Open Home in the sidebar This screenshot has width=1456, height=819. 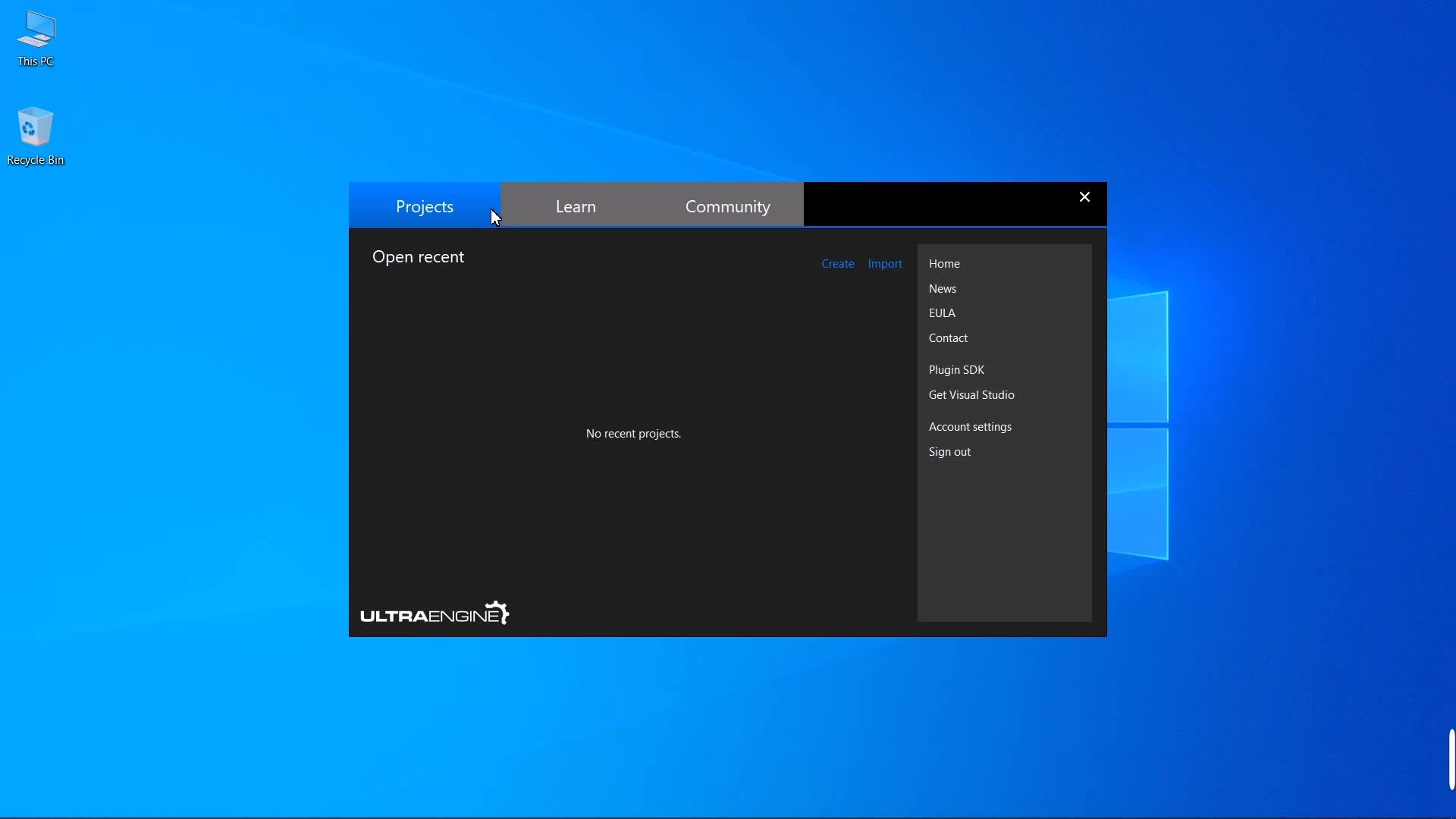coord(944,264)
